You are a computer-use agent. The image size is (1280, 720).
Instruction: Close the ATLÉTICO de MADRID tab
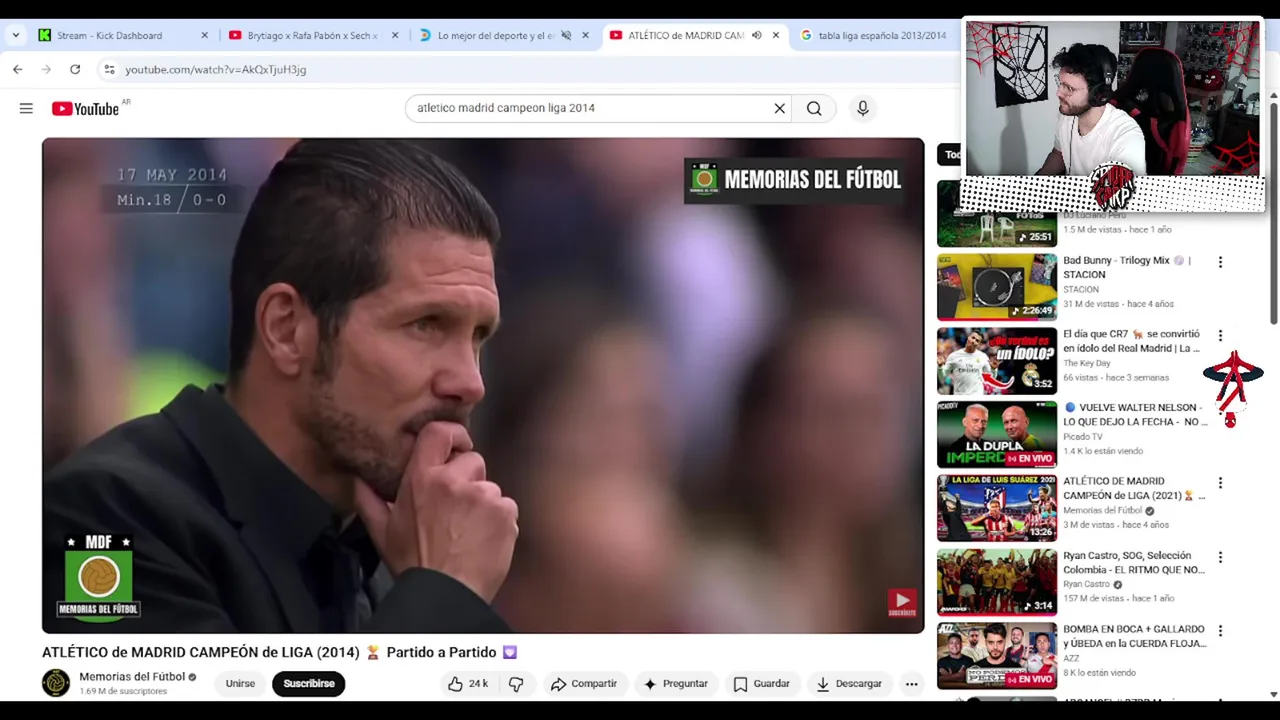(x=776, y=35)
